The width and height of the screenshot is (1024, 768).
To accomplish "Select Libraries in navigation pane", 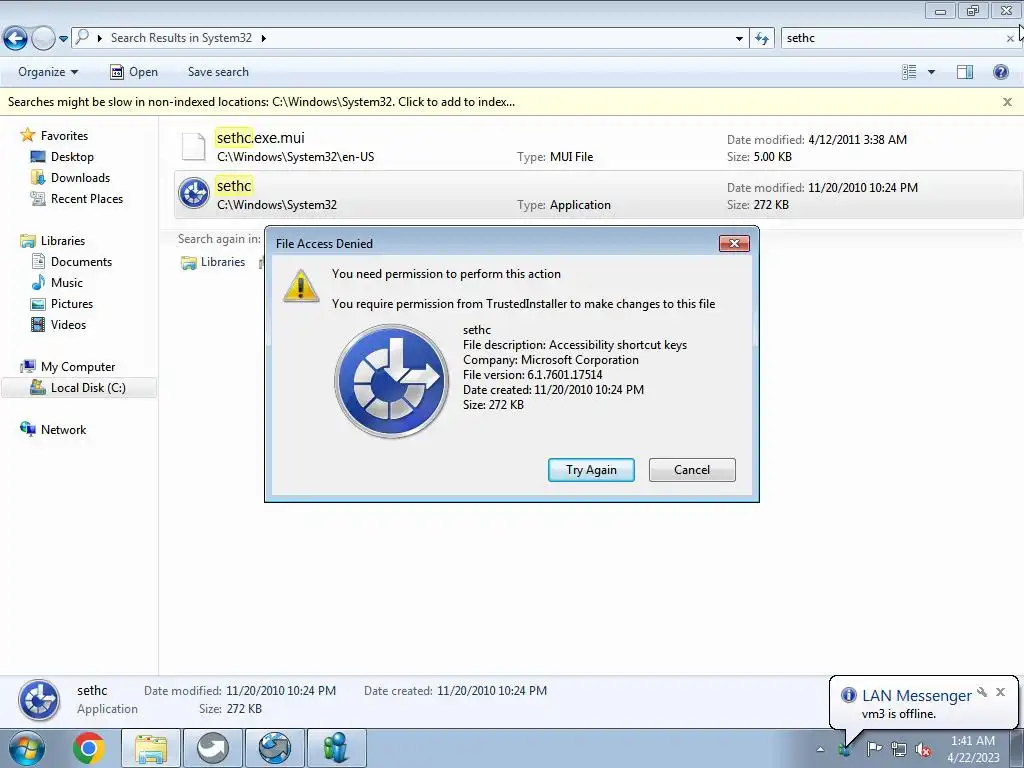I will point(63,241).
